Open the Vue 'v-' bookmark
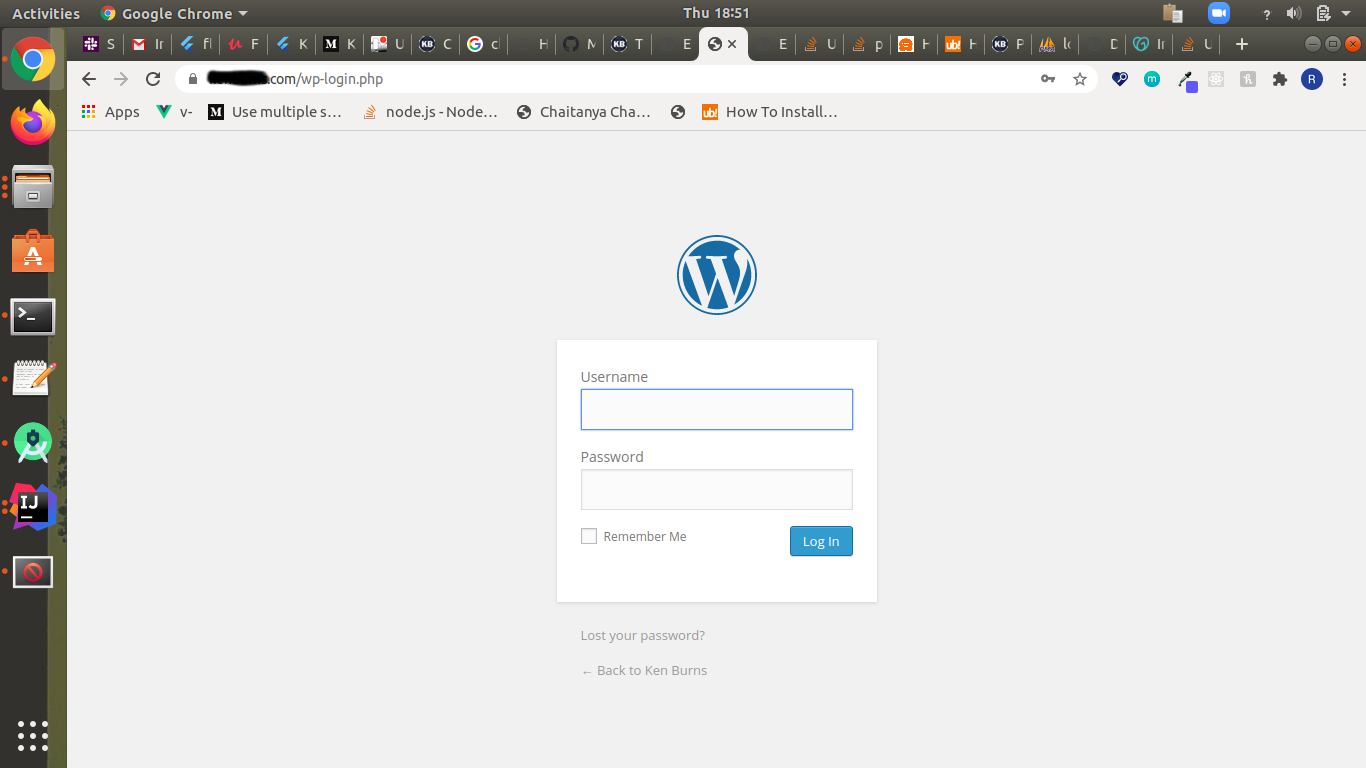Image resolution: width=1366 pixels, height=768 pixels. pos(175,112)
